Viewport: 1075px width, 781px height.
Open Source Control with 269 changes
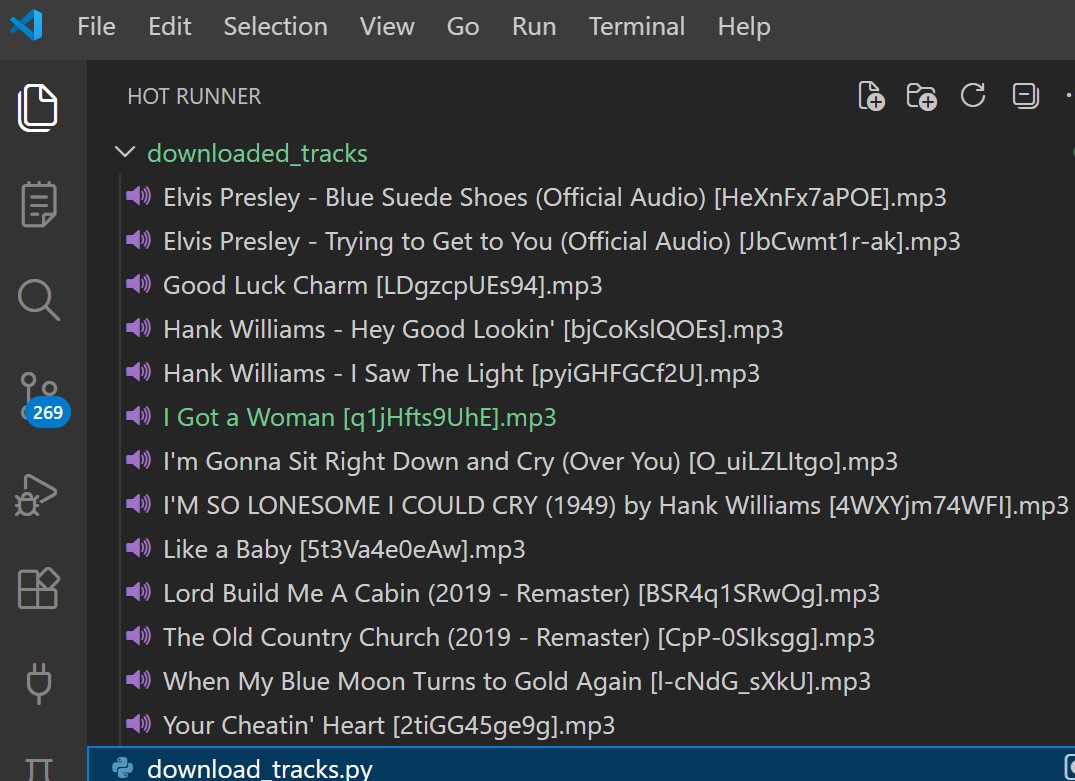point(43,400)
